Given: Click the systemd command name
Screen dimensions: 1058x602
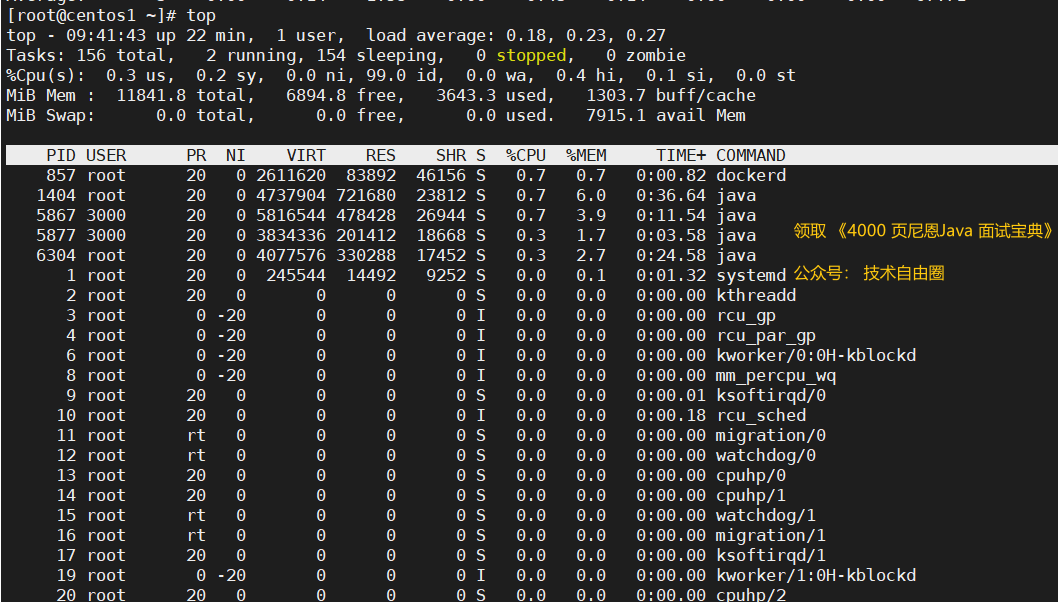Looking at the screenshot, I should tap(751, 275).
